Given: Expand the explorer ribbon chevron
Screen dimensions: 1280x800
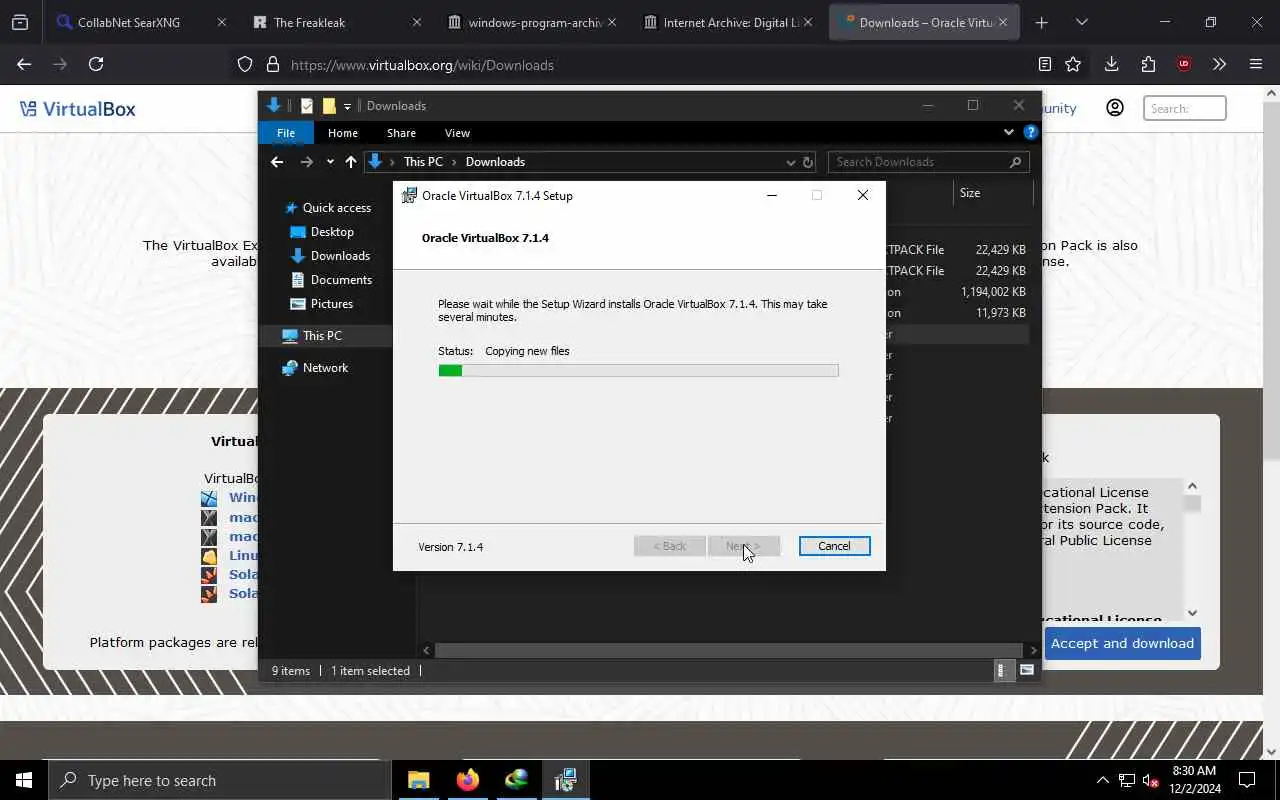Looking at the screenshot, I should [1008, 132].
